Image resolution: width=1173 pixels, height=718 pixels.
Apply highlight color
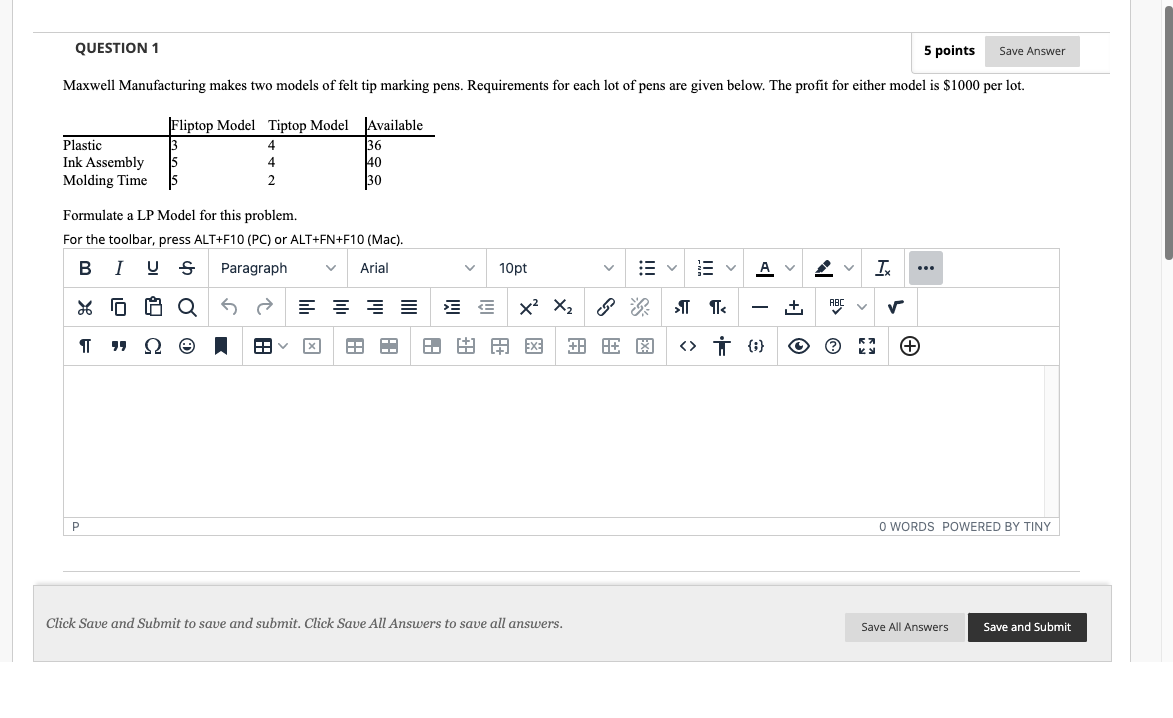[x=824, y=268]
